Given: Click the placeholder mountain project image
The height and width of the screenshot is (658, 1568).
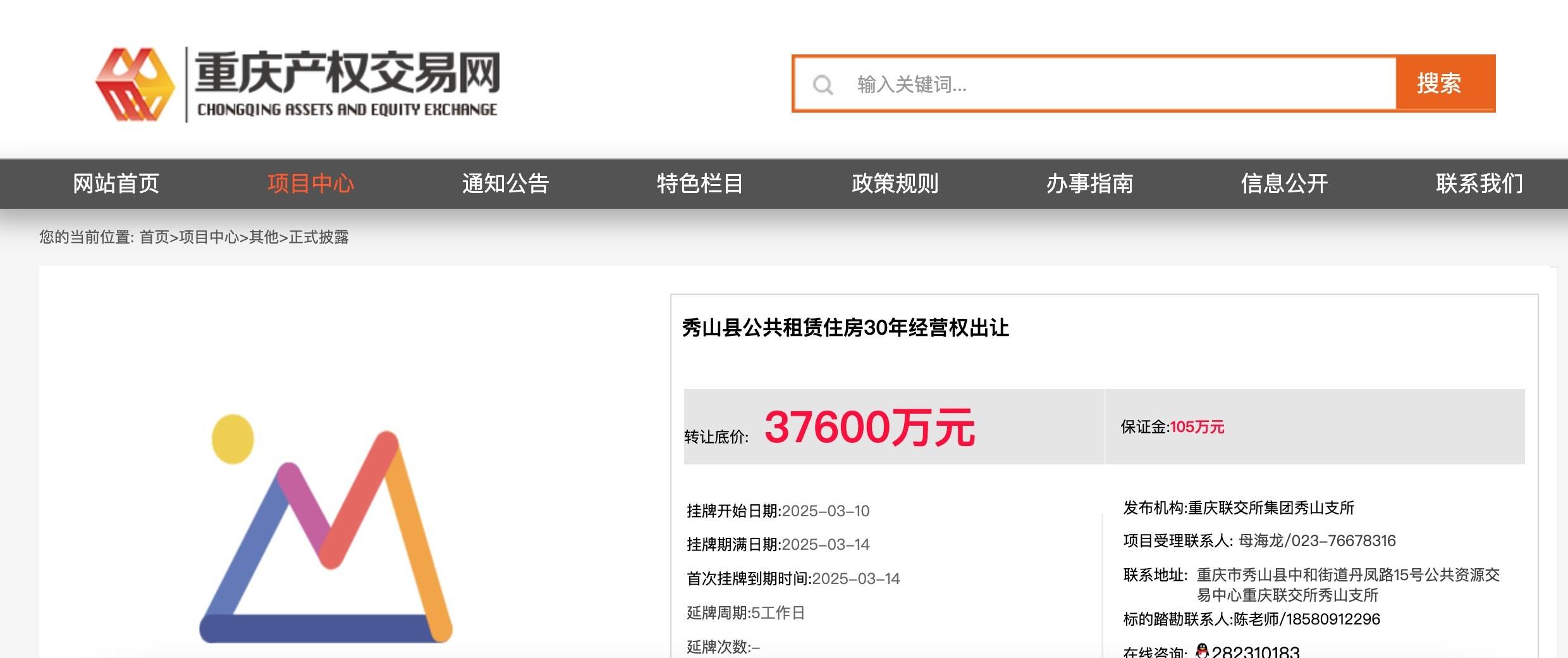Looking at the screenshot, I should [x=326, y=528].
